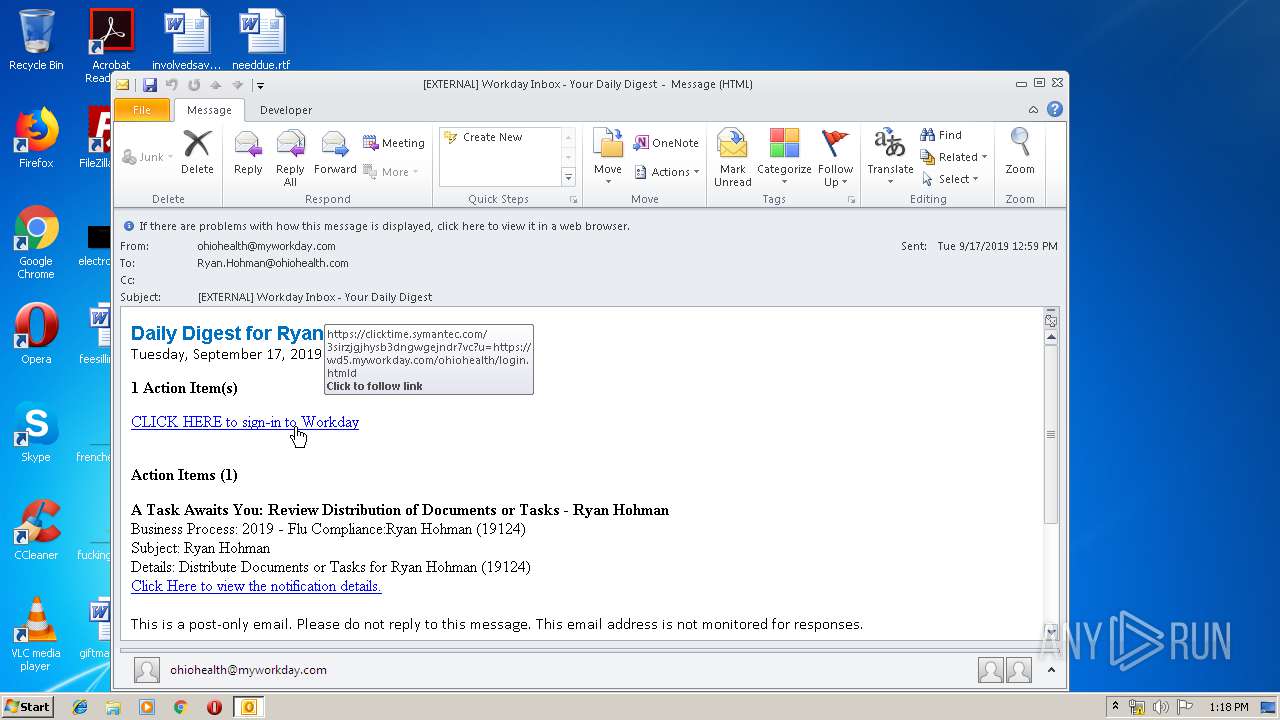Open CCleaner desktop shortcut
This screenshot has height=720, width=1280.
[x=36, y=530]
